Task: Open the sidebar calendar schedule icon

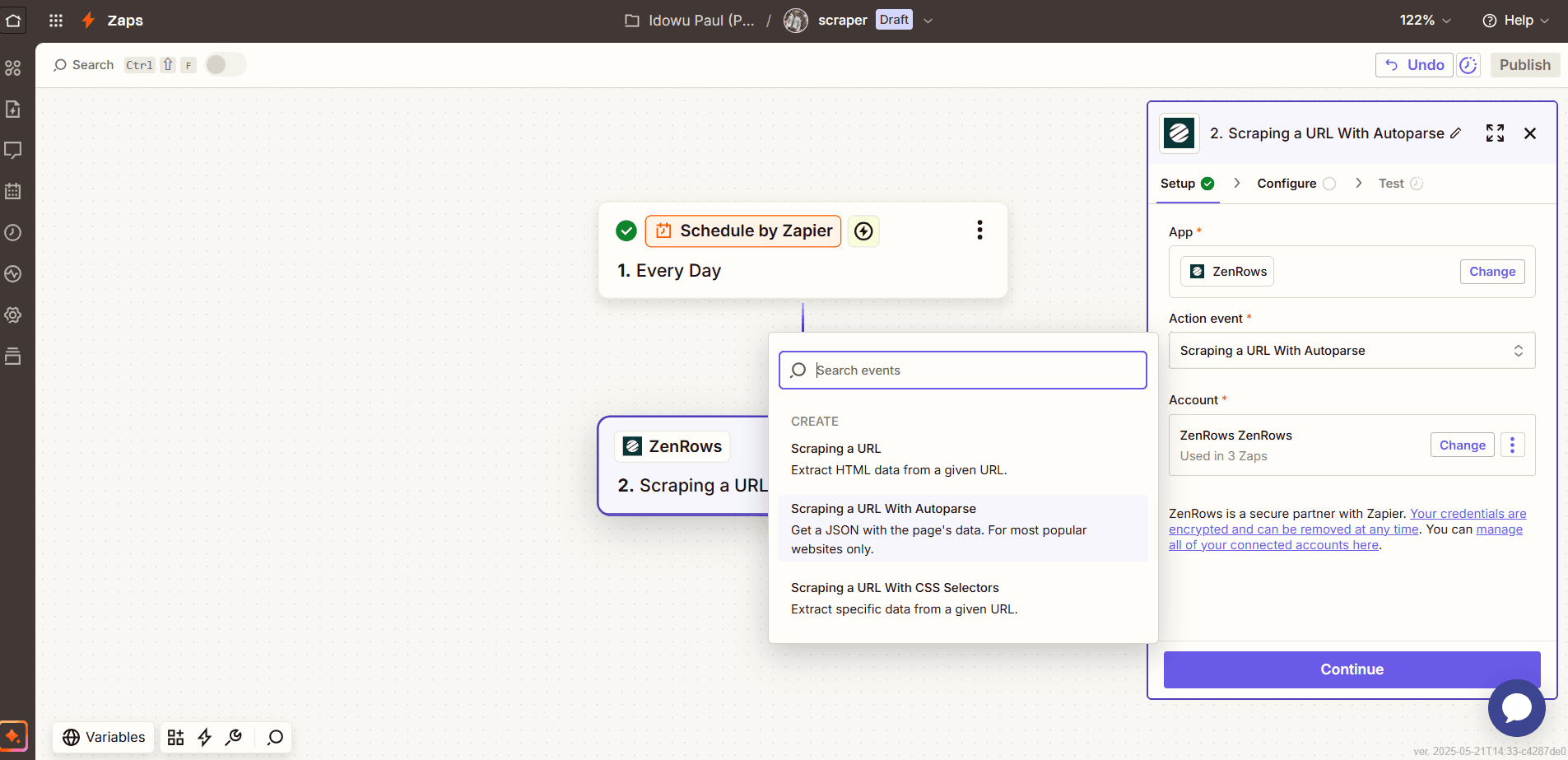Action: 13,191
